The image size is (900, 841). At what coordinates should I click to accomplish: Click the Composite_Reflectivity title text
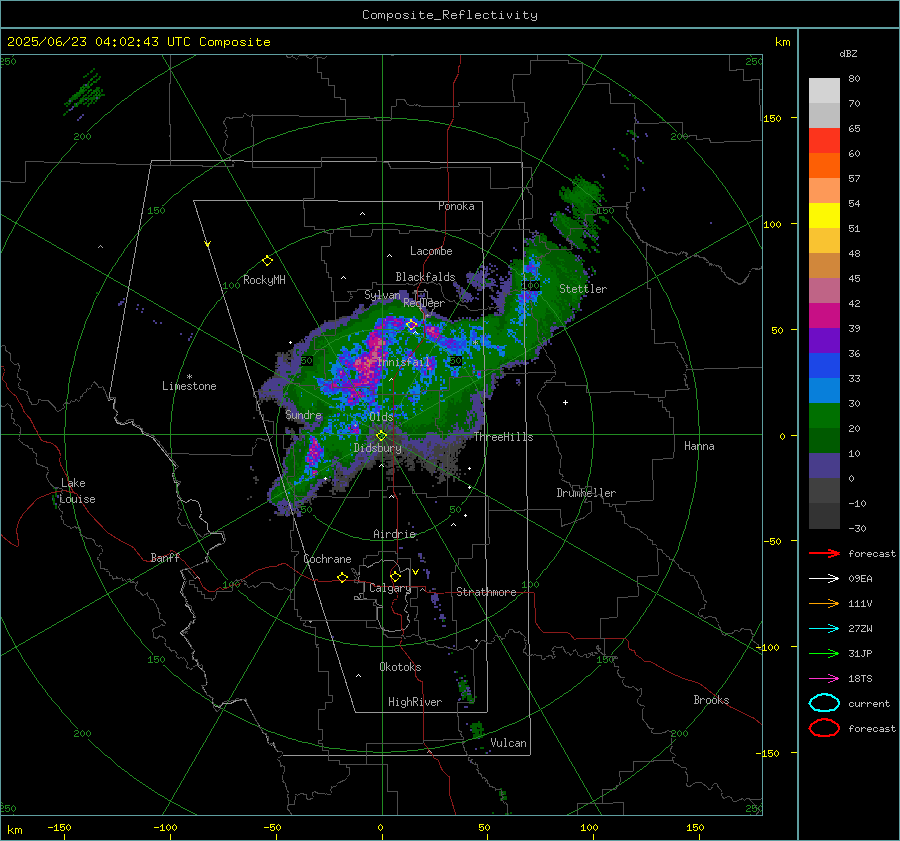(x=449, y=15)
